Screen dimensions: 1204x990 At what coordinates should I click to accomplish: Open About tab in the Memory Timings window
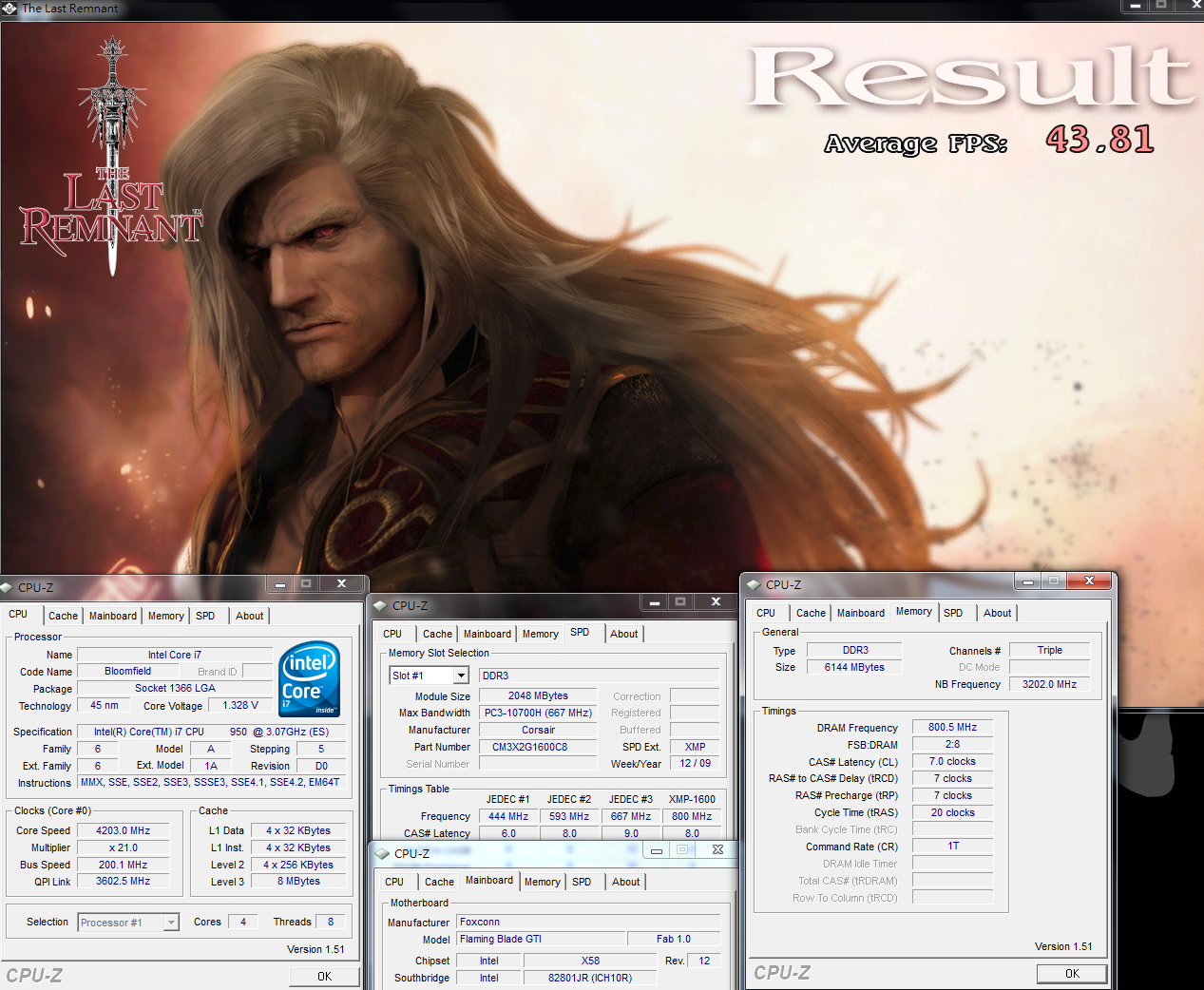click(x=998, y=613)
